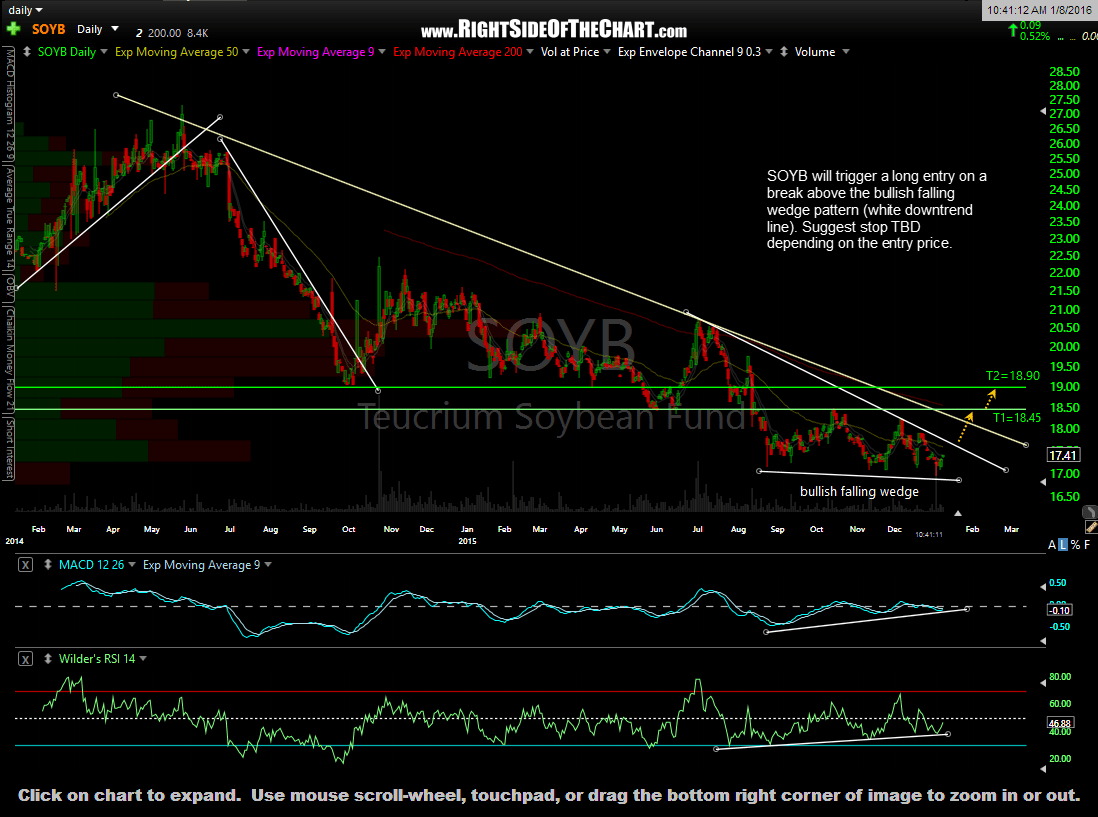Open the daily timeframe dropdown at top left
The height and width of the screenshot is (817, 1098).
[25, 8]
